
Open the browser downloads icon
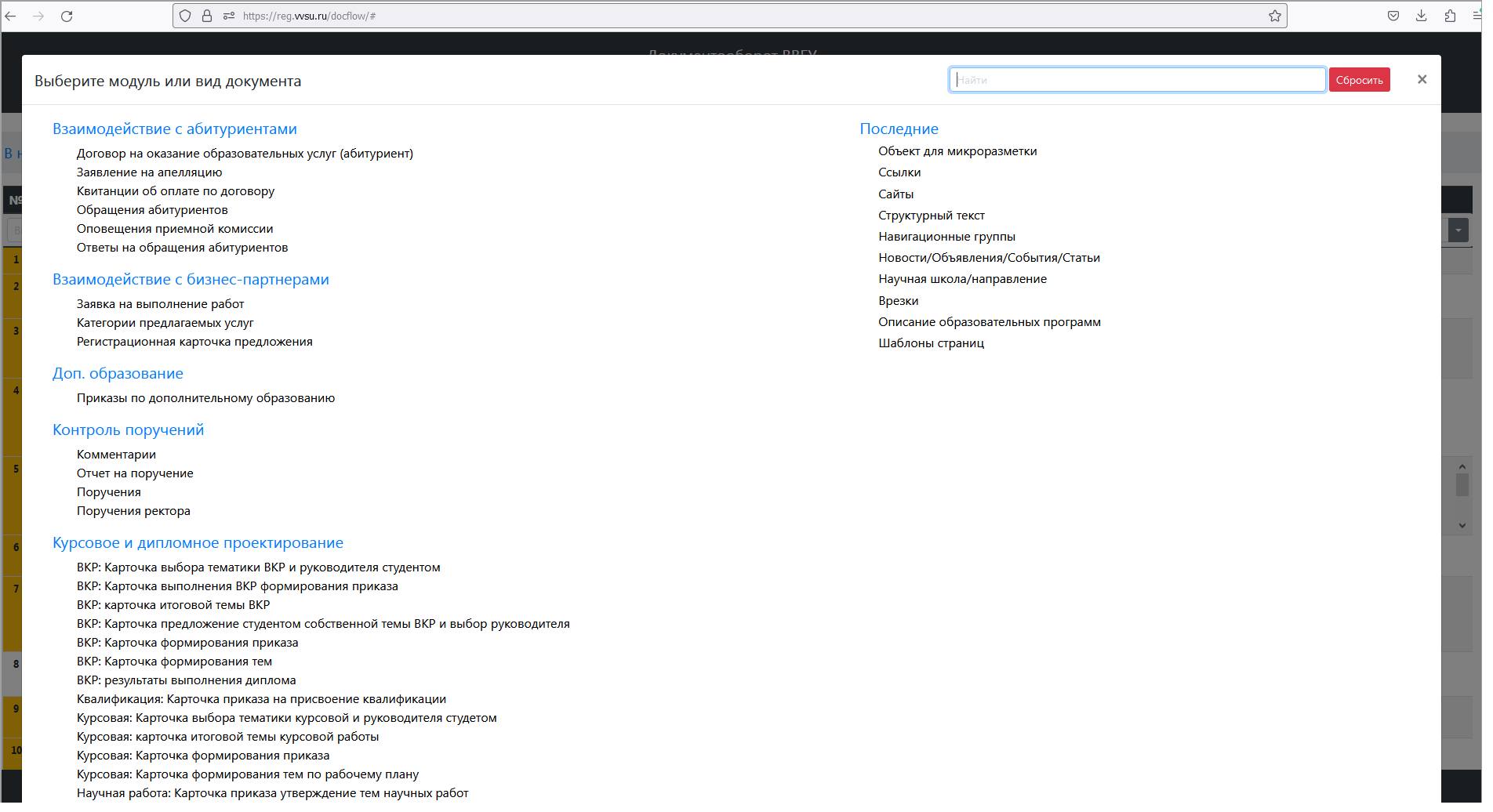1421,16
